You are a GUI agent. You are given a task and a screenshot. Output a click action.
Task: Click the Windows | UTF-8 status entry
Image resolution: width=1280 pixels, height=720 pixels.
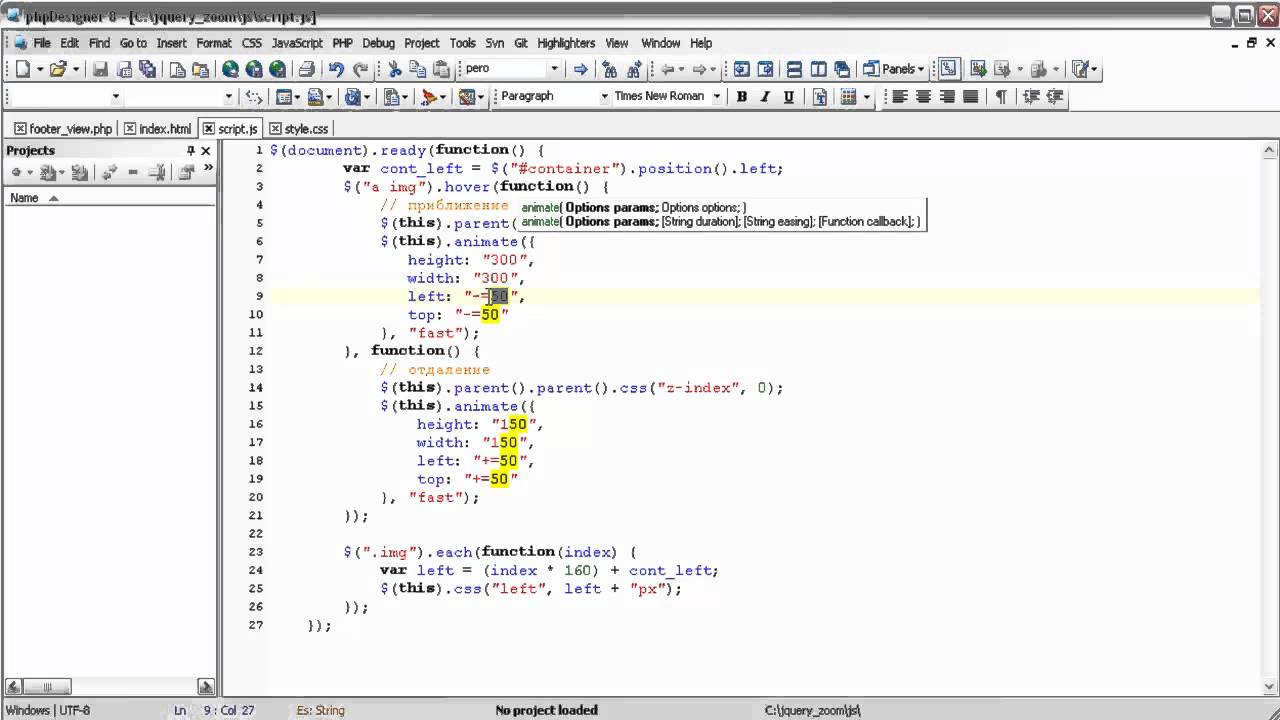47,710
